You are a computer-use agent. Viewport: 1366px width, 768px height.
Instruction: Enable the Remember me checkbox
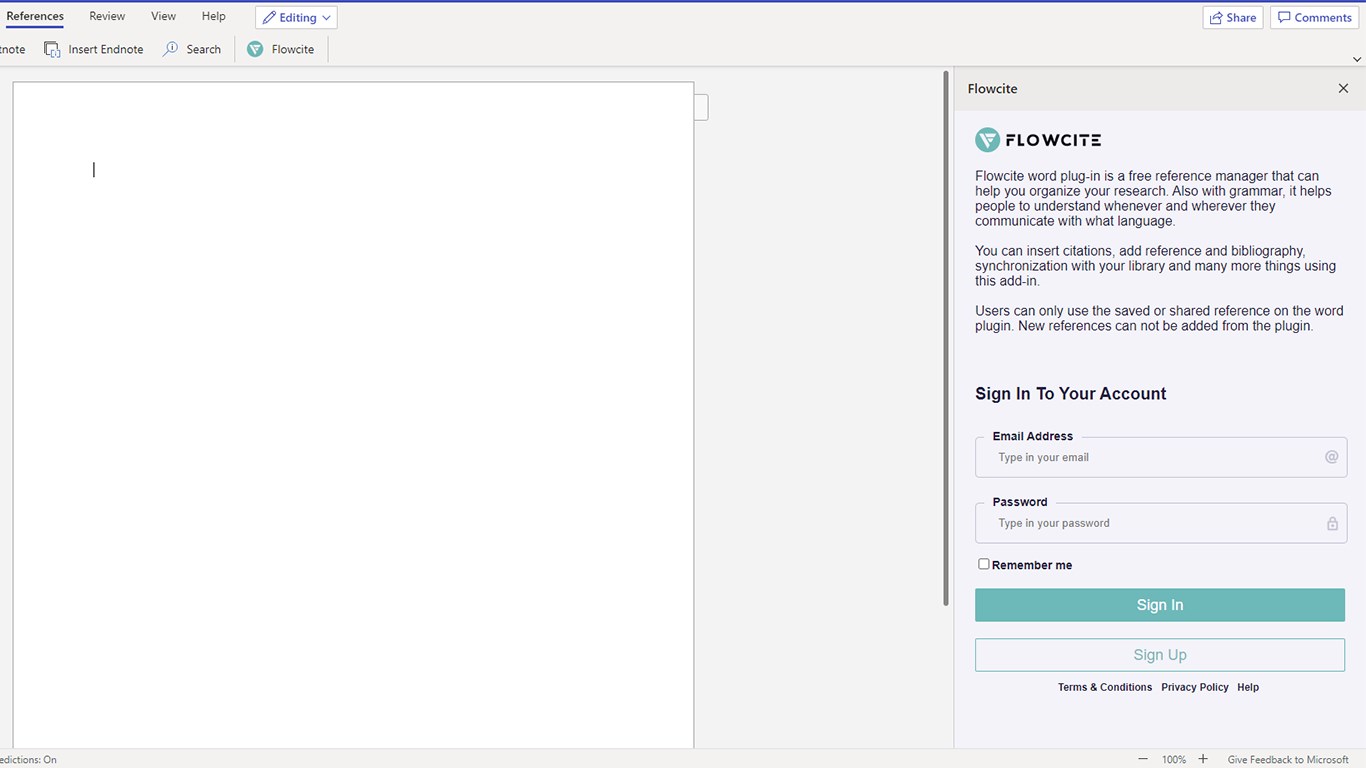pos(984,564)
